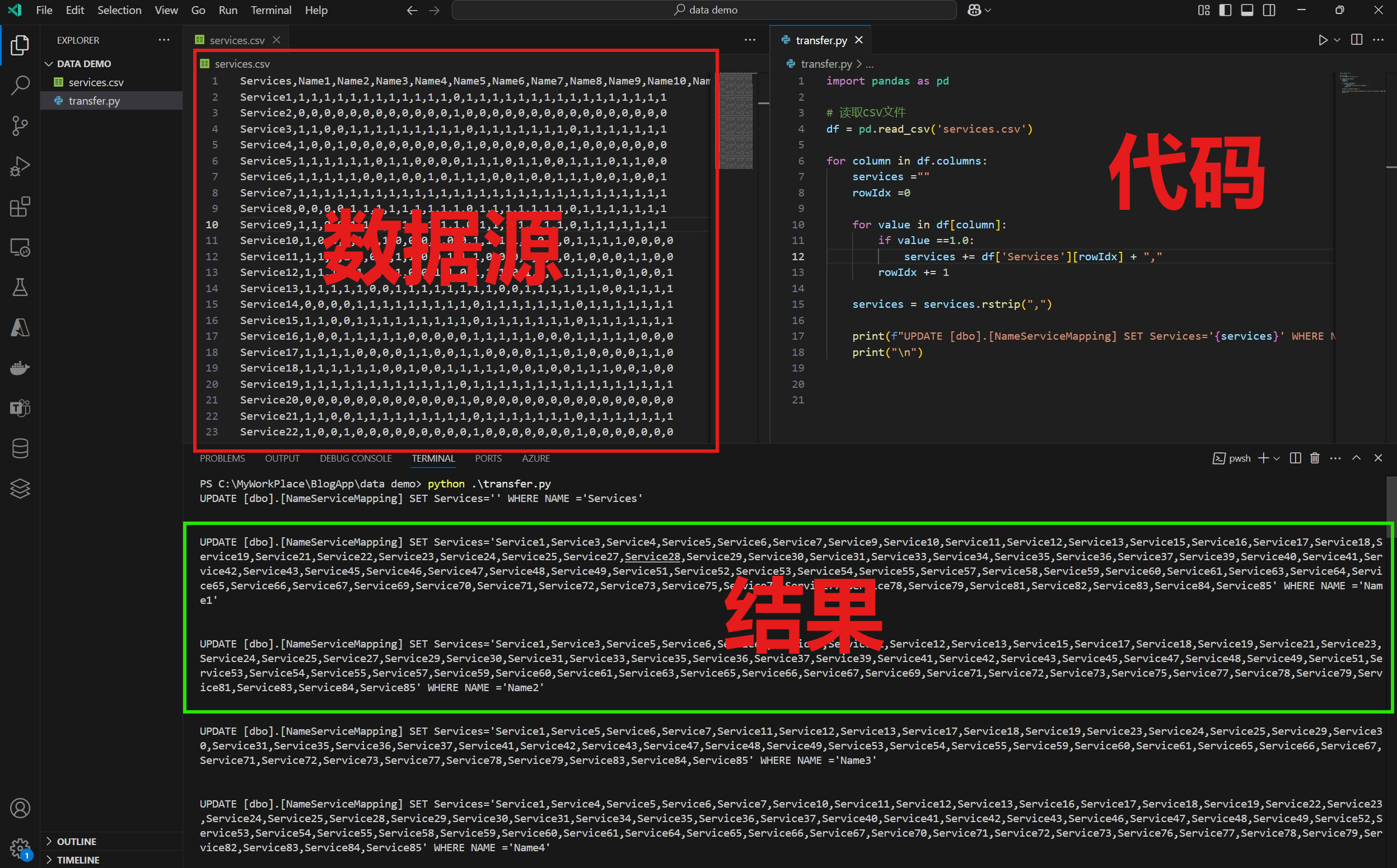This screenshot has height=868, width=1397.
Task: Open the Docker view
Action: [x=20, y=368]
